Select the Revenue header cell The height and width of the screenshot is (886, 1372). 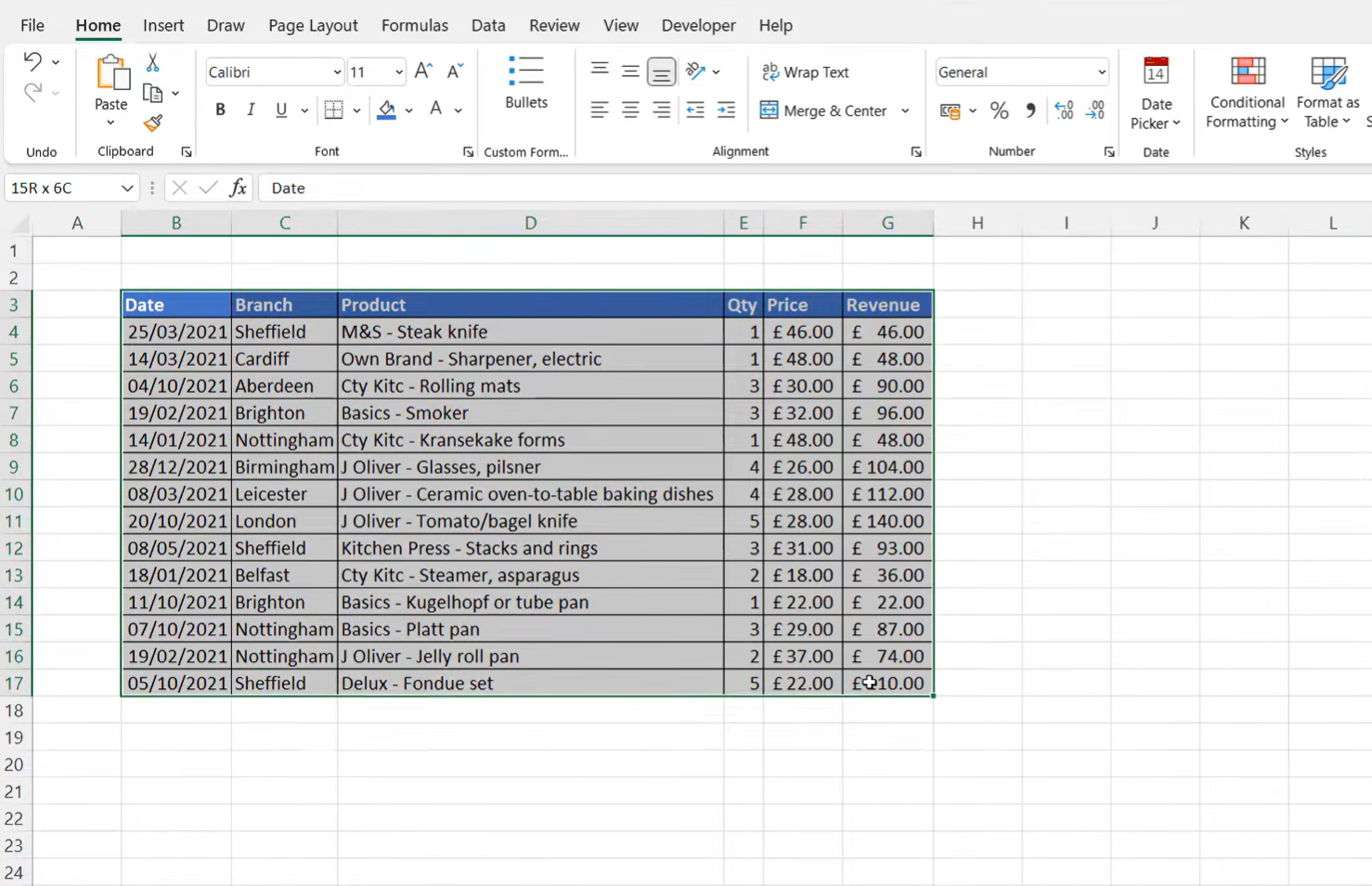tap(887, 305)
